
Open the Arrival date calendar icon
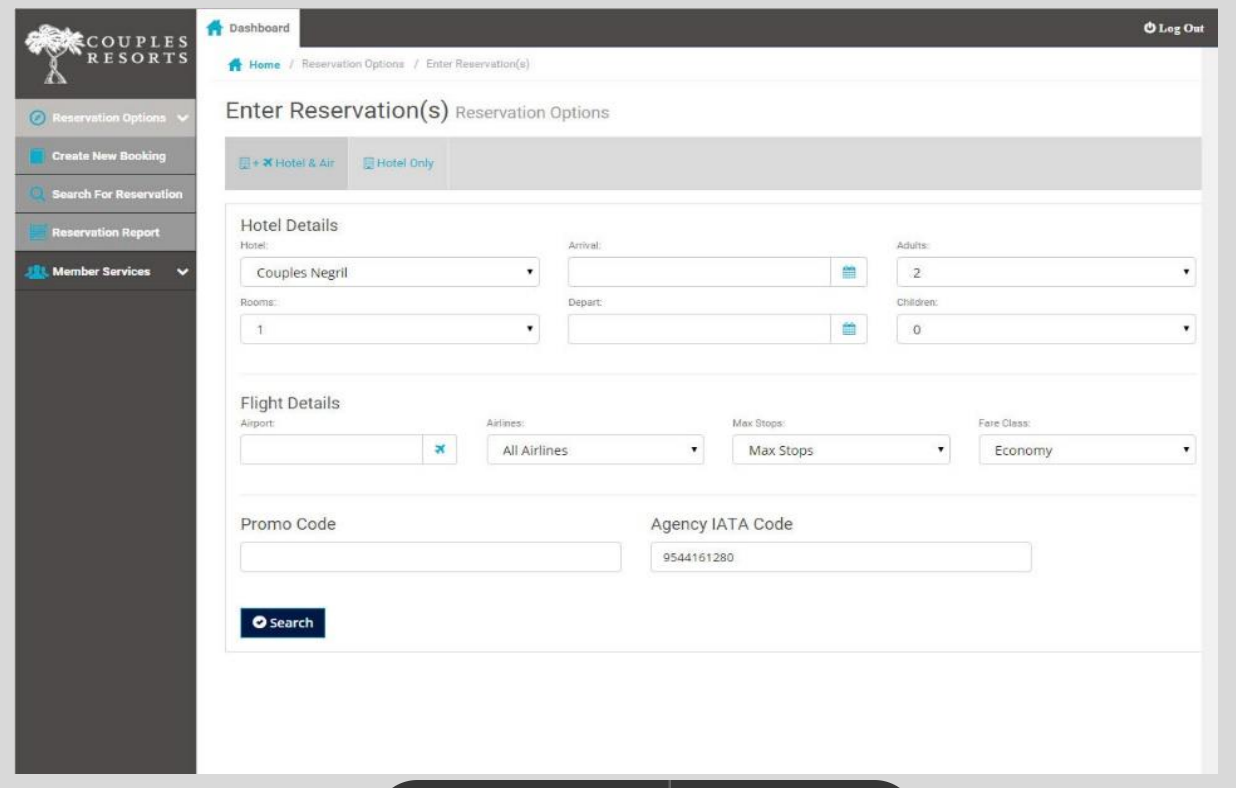[x=849, y=271]
